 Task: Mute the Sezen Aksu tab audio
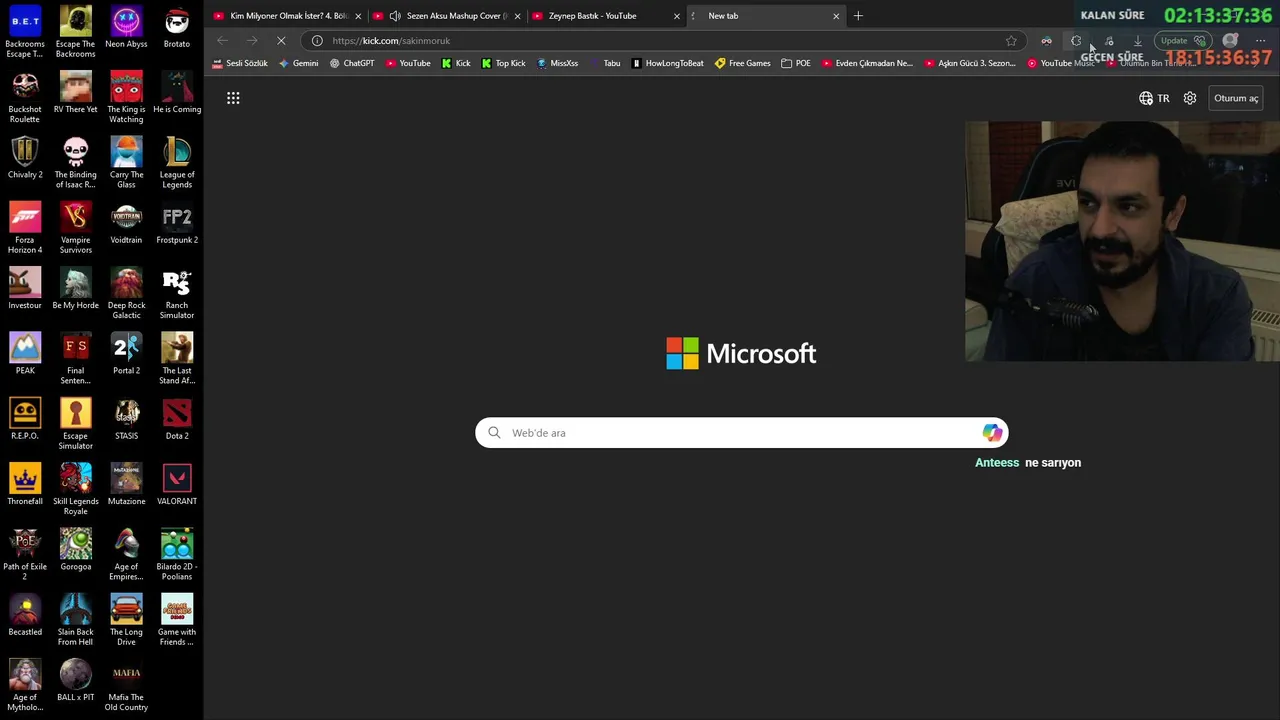point(395,16)
